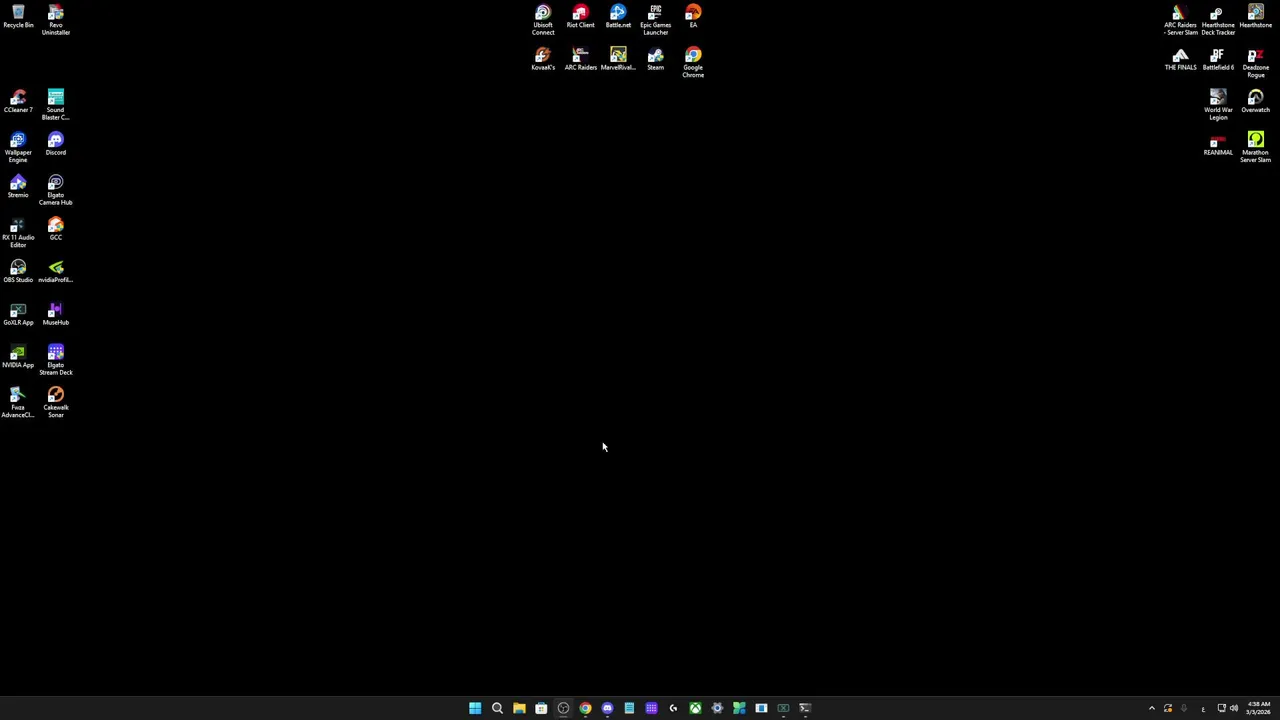
Task: Select the GoXLR App desktop icon
Action: (18, 314)
